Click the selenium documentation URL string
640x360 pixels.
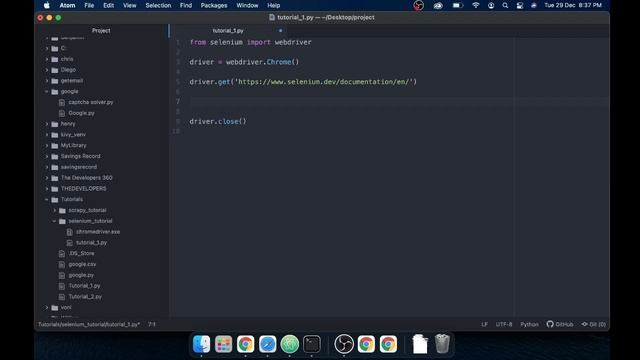(x=324, y=82)
